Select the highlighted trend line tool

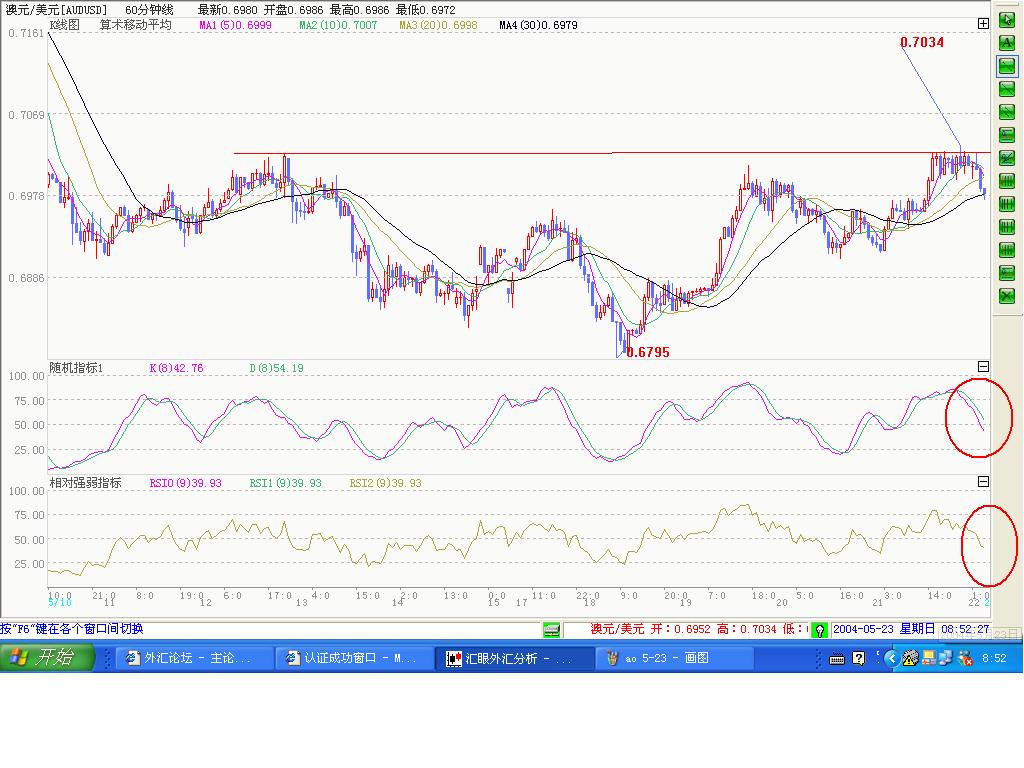click(x=1007, y=65)
